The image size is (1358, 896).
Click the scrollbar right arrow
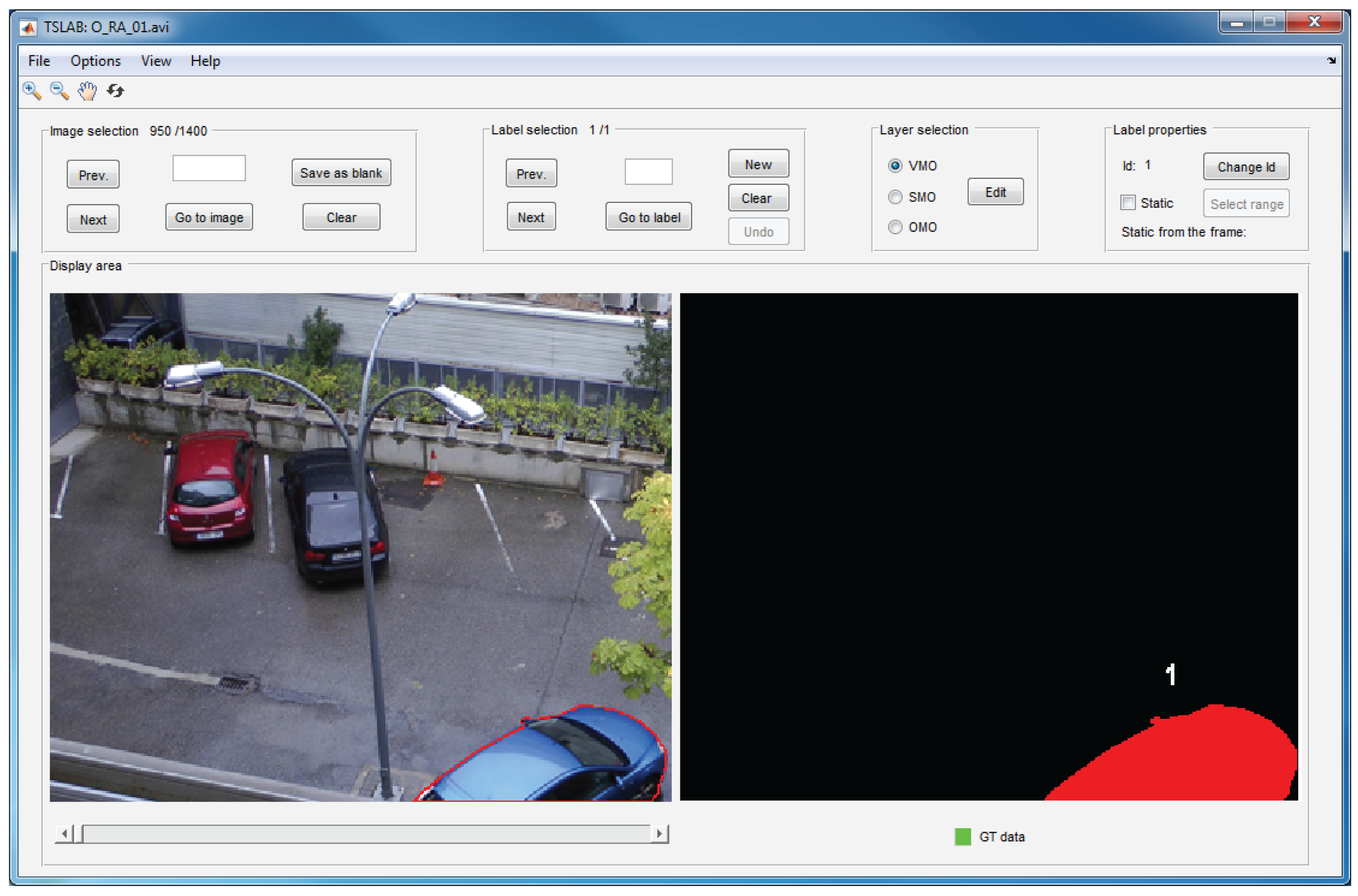[x=659, y=834]
